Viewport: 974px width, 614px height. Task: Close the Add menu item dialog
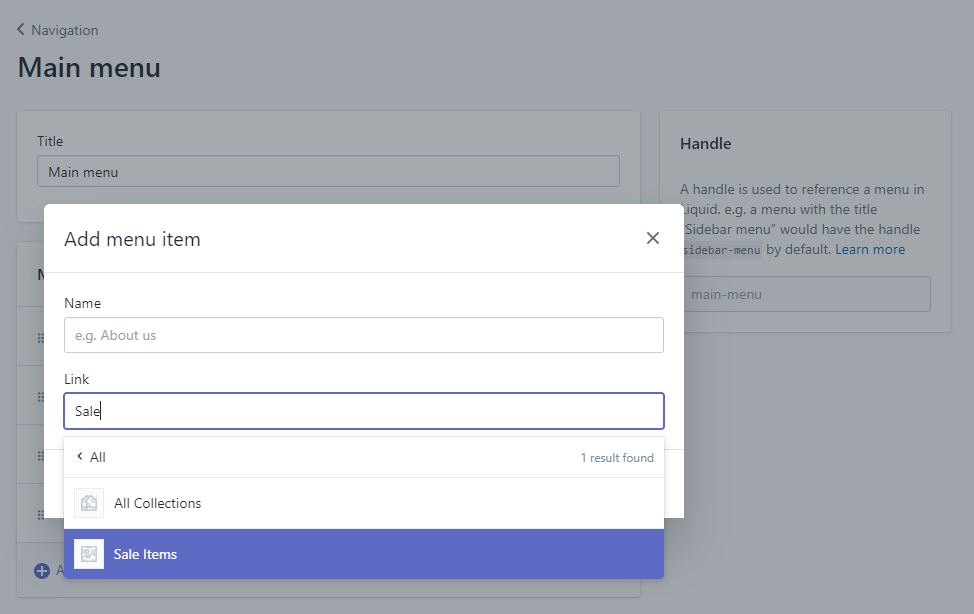[652, 238]
